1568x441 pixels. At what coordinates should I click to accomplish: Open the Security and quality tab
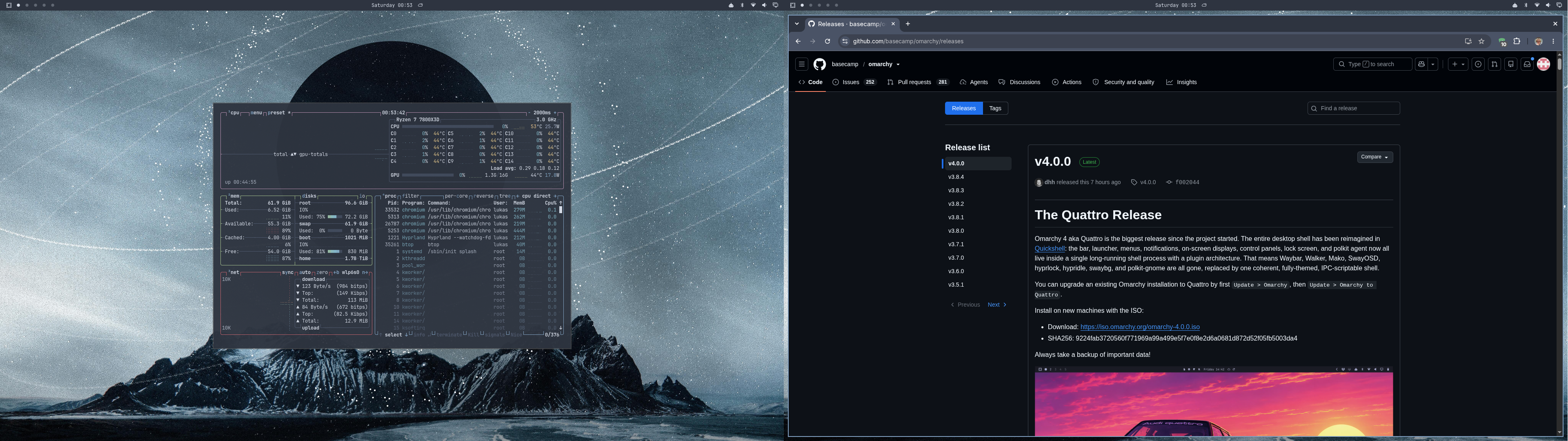point(1124,82)
